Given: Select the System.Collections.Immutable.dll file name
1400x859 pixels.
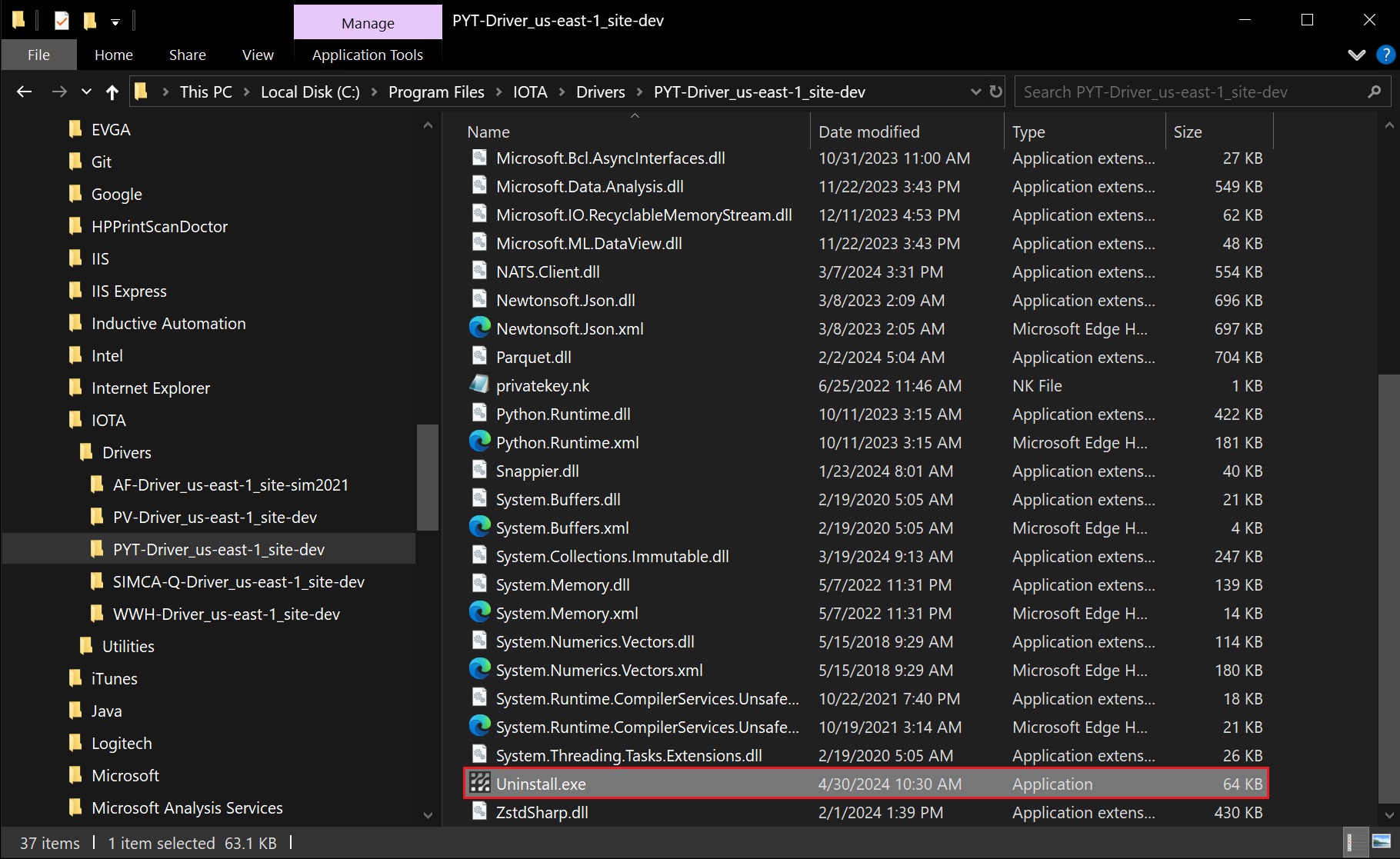Looking at the screenshot, I should point(612,556).
